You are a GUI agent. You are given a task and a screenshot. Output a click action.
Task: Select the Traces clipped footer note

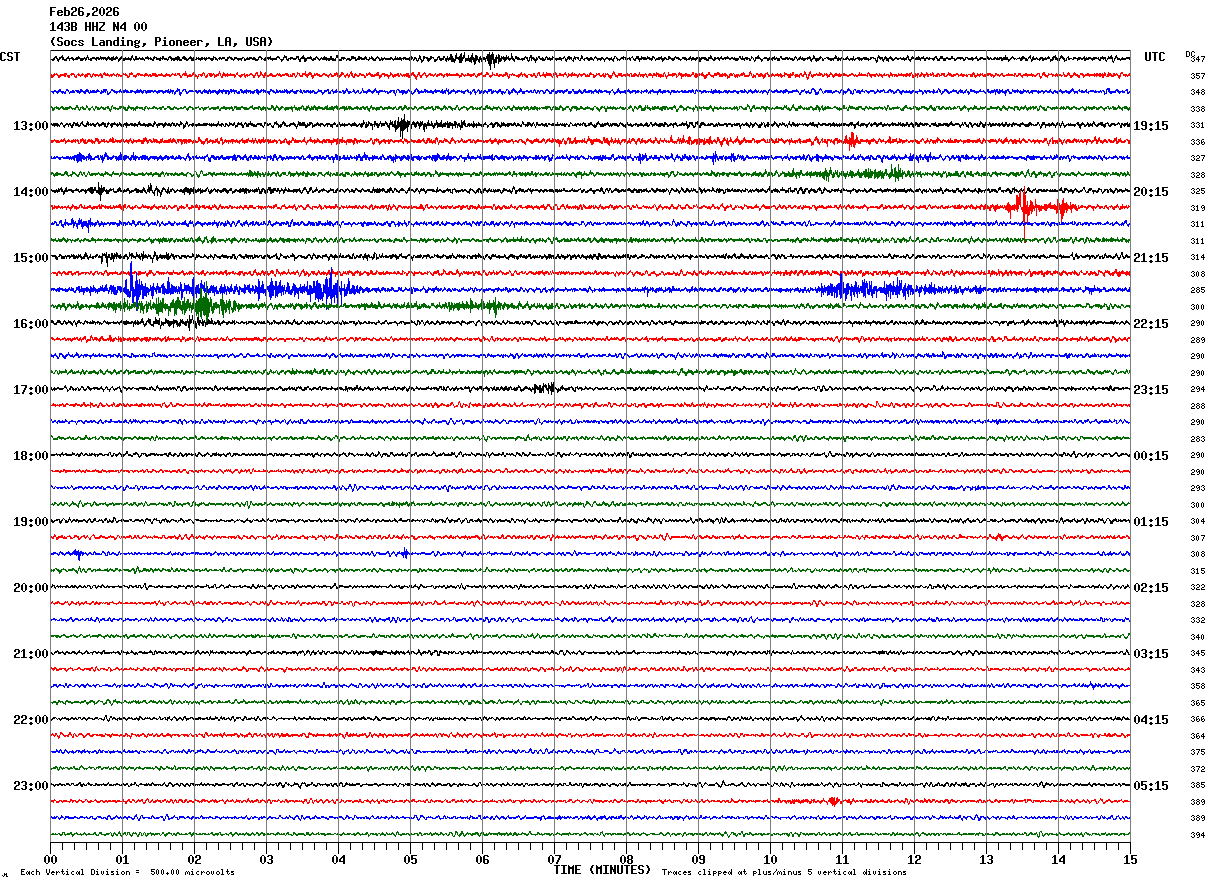784,873
